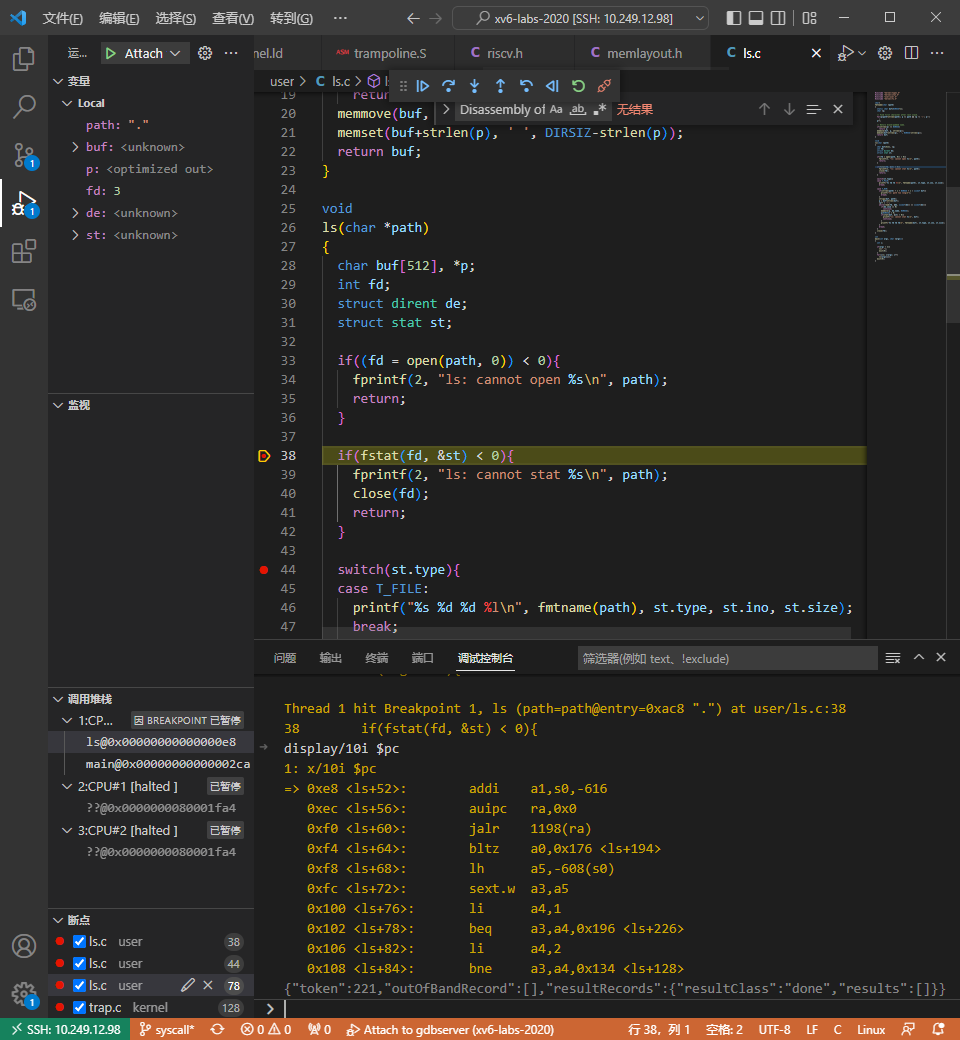Edit the ls.c line 78 breakpoint
960x1040 pixels.
(188, 985)
